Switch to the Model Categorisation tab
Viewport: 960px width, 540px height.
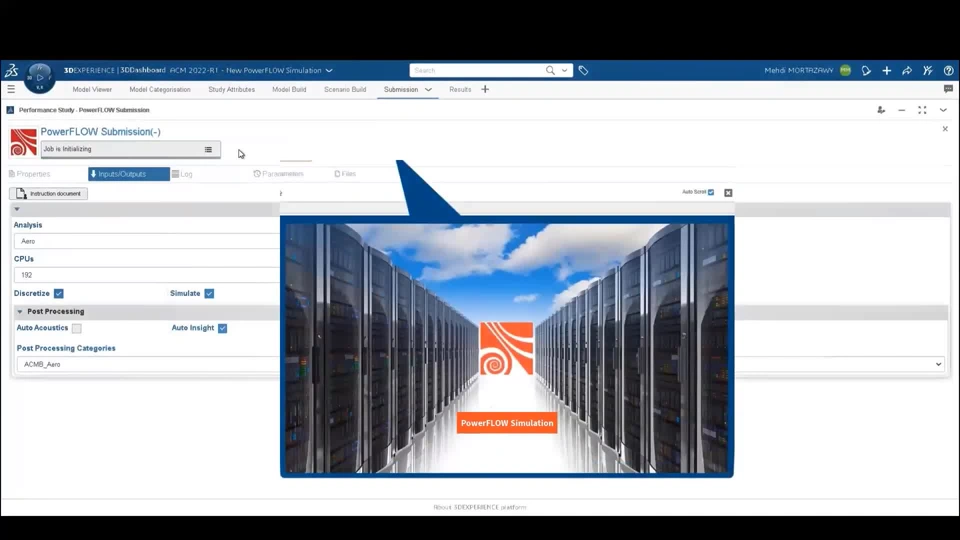coord(160,89)
